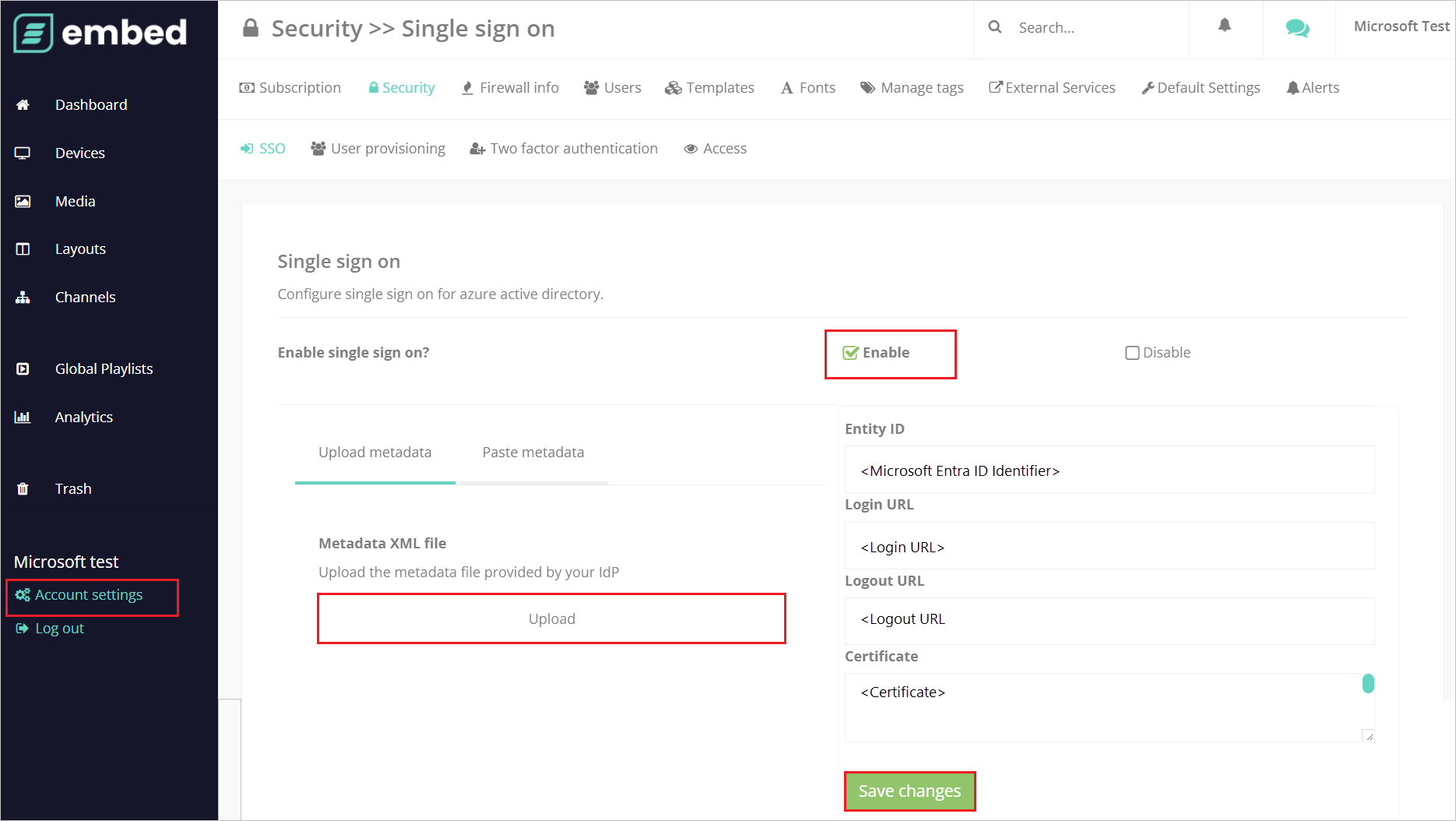Screen dimensions: 1456x821
Task: Switch to the Paste metadata tab
Action: click(x=533, y=452)
